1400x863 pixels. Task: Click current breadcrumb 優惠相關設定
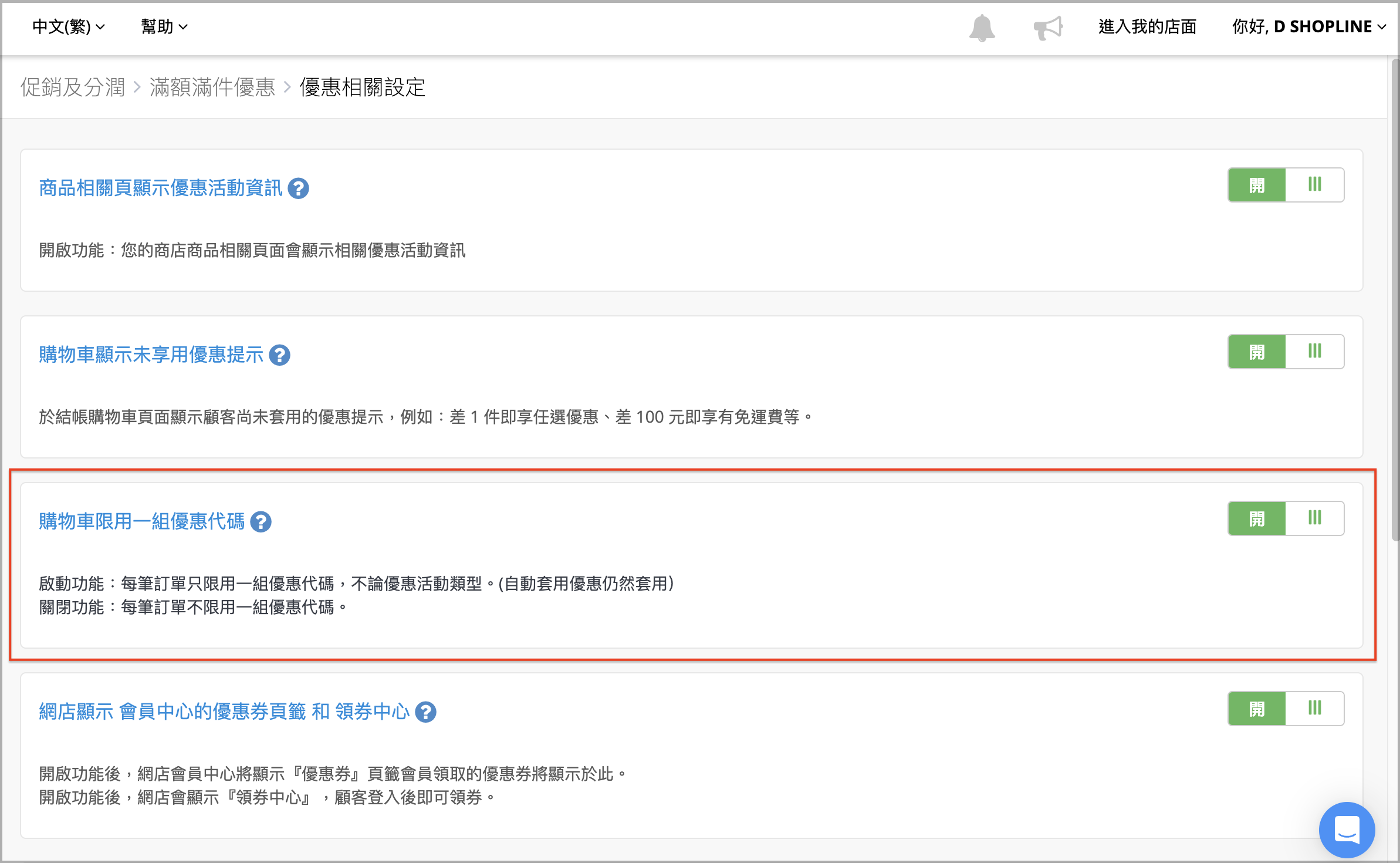coord(363,87)
